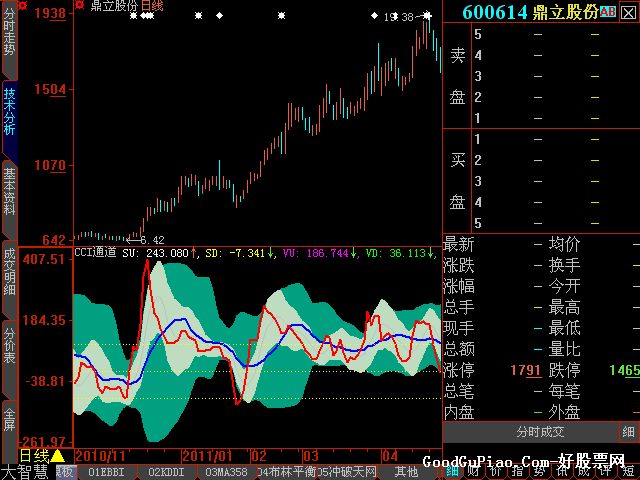Screen dimensions: 640x480
Task: Select the 细 tab in the bottom-right tab strip
Action: (451, 472)
